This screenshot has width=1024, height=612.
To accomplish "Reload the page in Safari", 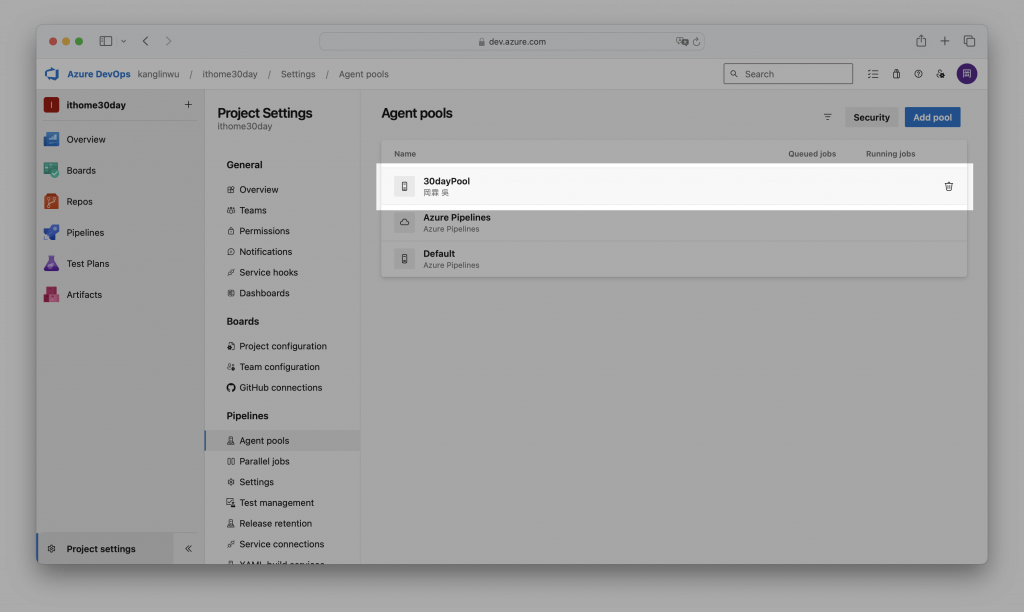I will tap(696, 41).
